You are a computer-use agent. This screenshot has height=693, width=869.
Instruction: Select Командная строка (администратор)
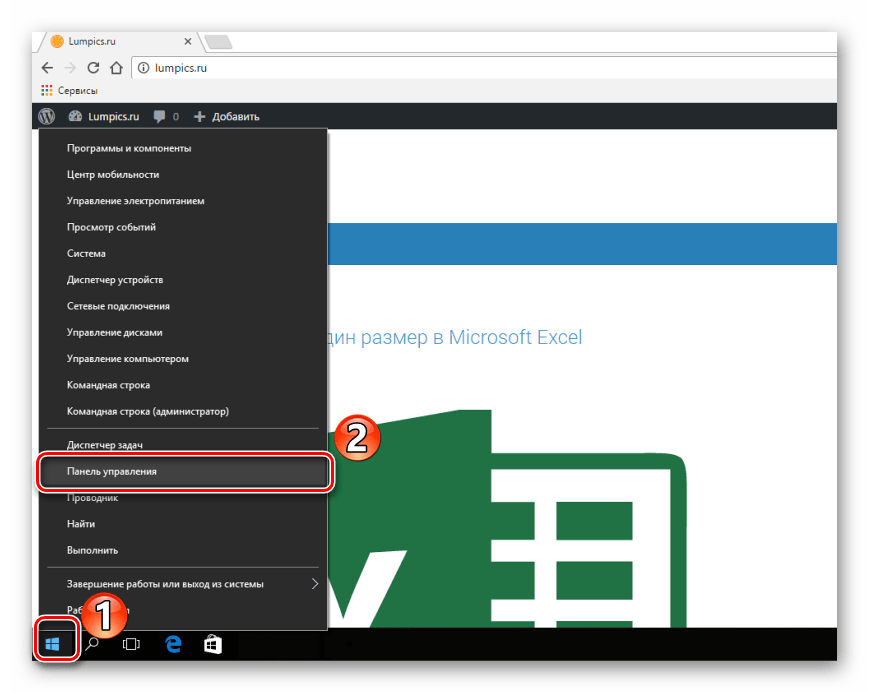148,411
